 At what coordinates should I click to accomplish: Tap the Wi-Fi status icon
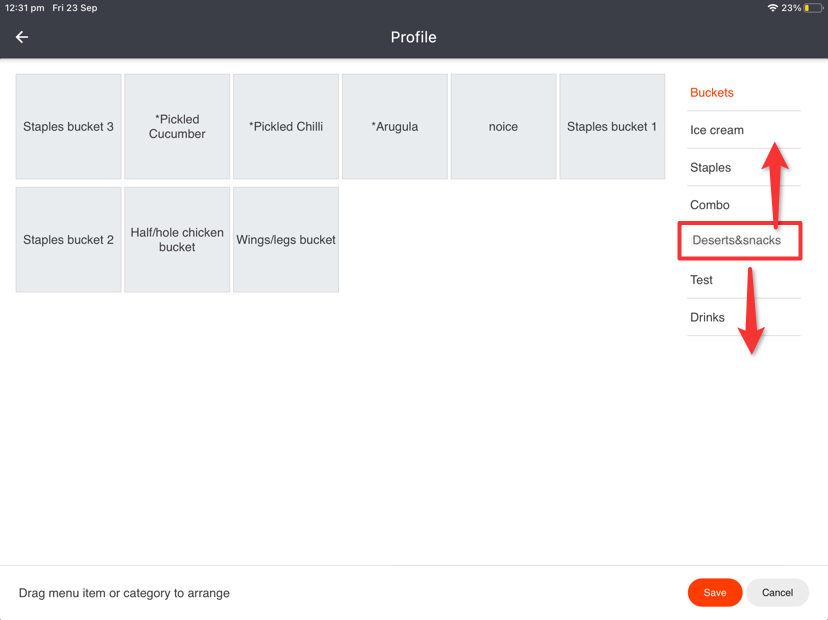[772, 8]
